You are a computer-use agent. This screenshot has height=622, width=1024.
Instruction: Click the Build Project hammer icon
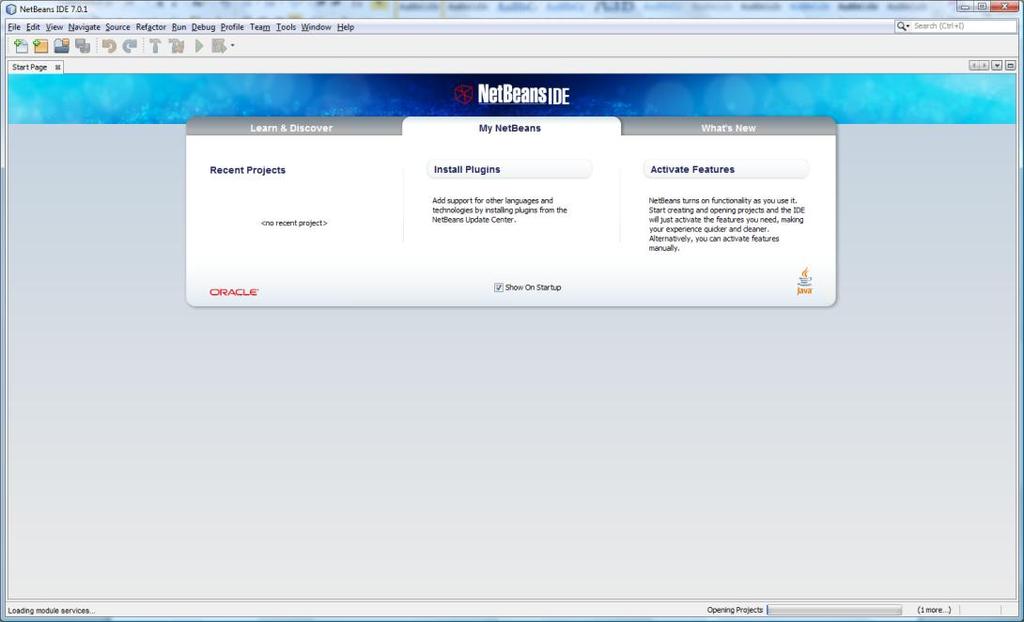click(x=155, y=46)
